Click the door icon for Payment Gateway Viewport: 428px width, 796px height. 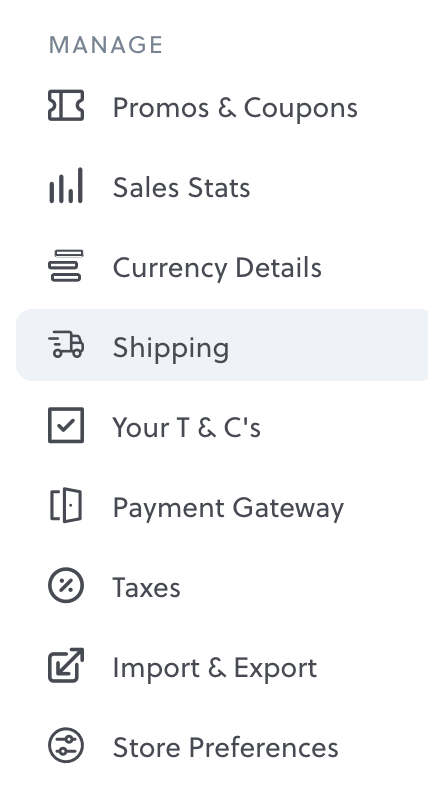coord(66,505)
